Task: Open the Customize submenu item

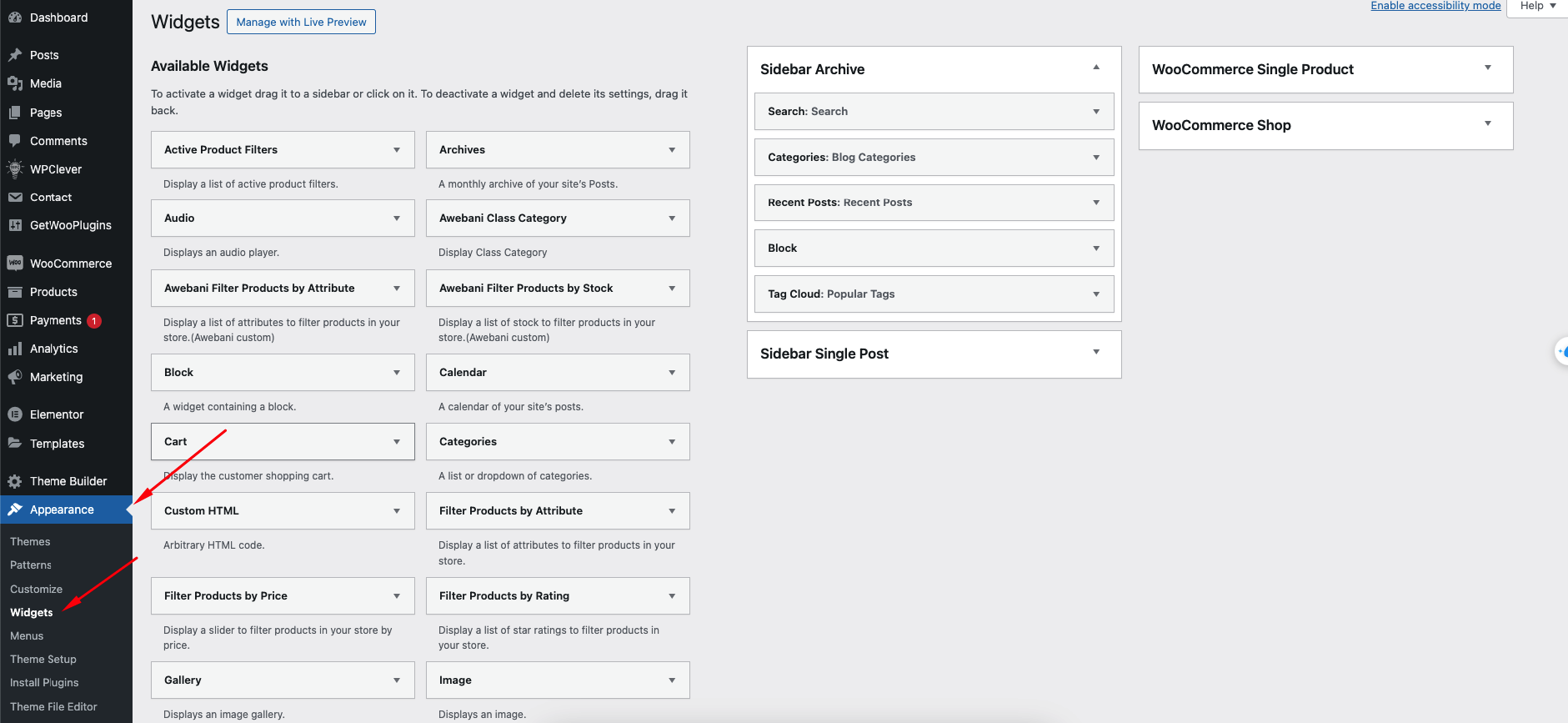Action: [36, 589]
